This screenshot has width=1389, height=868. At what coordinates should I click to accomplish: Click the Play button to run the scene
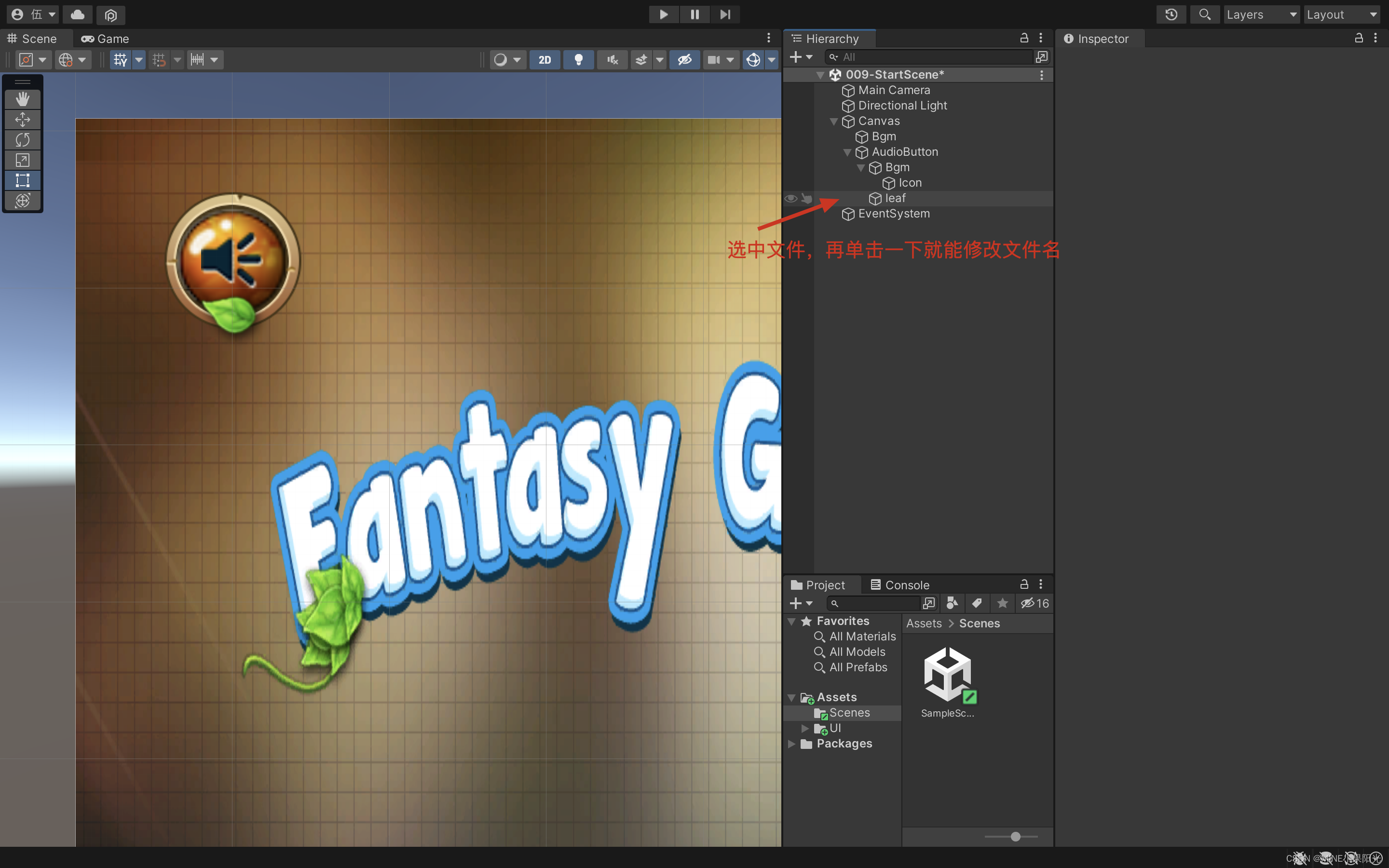(662, 14)
